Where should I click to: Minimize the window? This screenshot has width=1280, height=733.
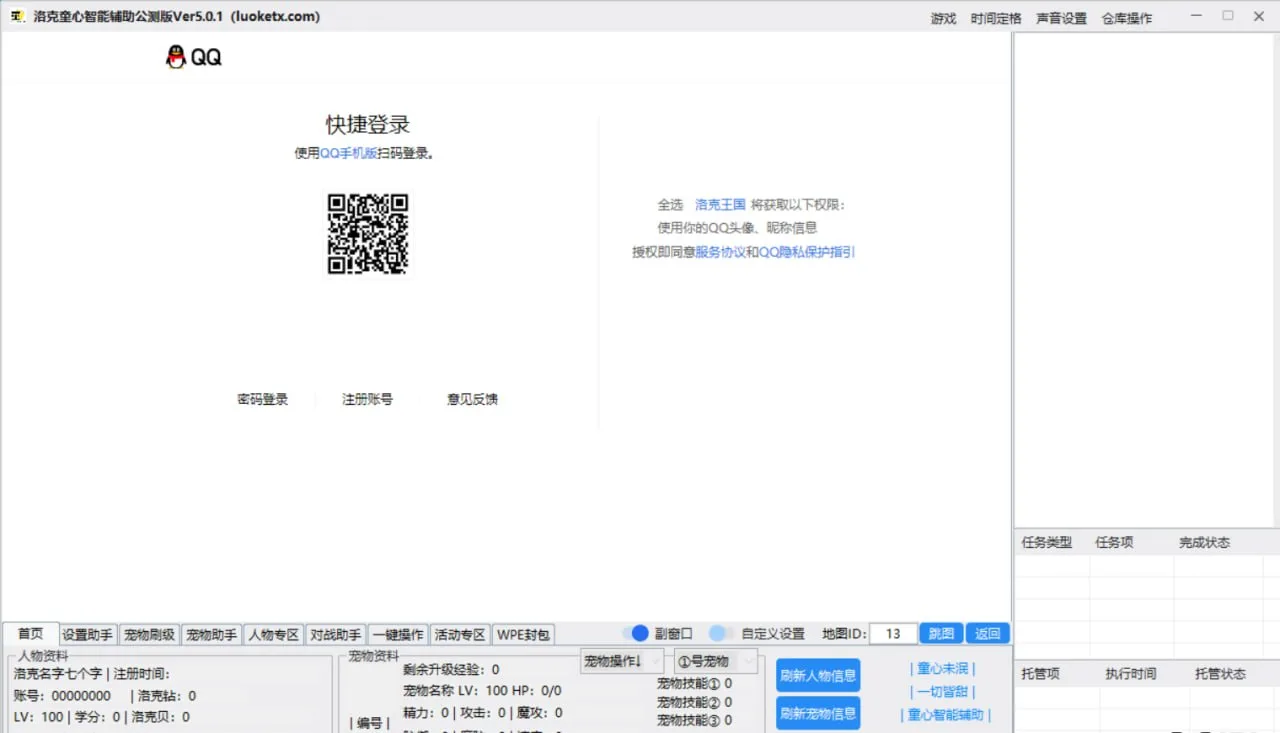1196,16
